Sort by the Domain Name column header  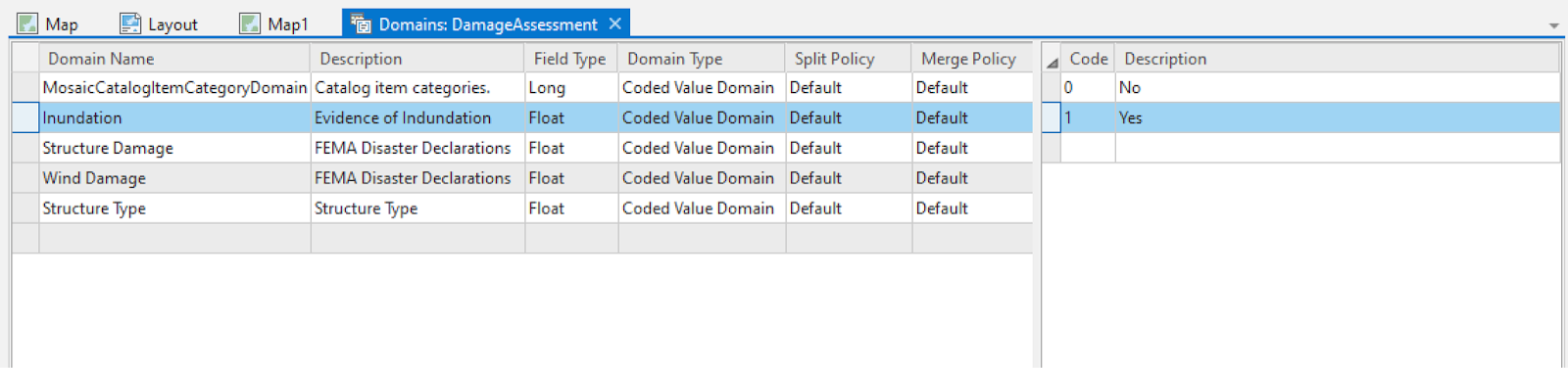(174, 59)
